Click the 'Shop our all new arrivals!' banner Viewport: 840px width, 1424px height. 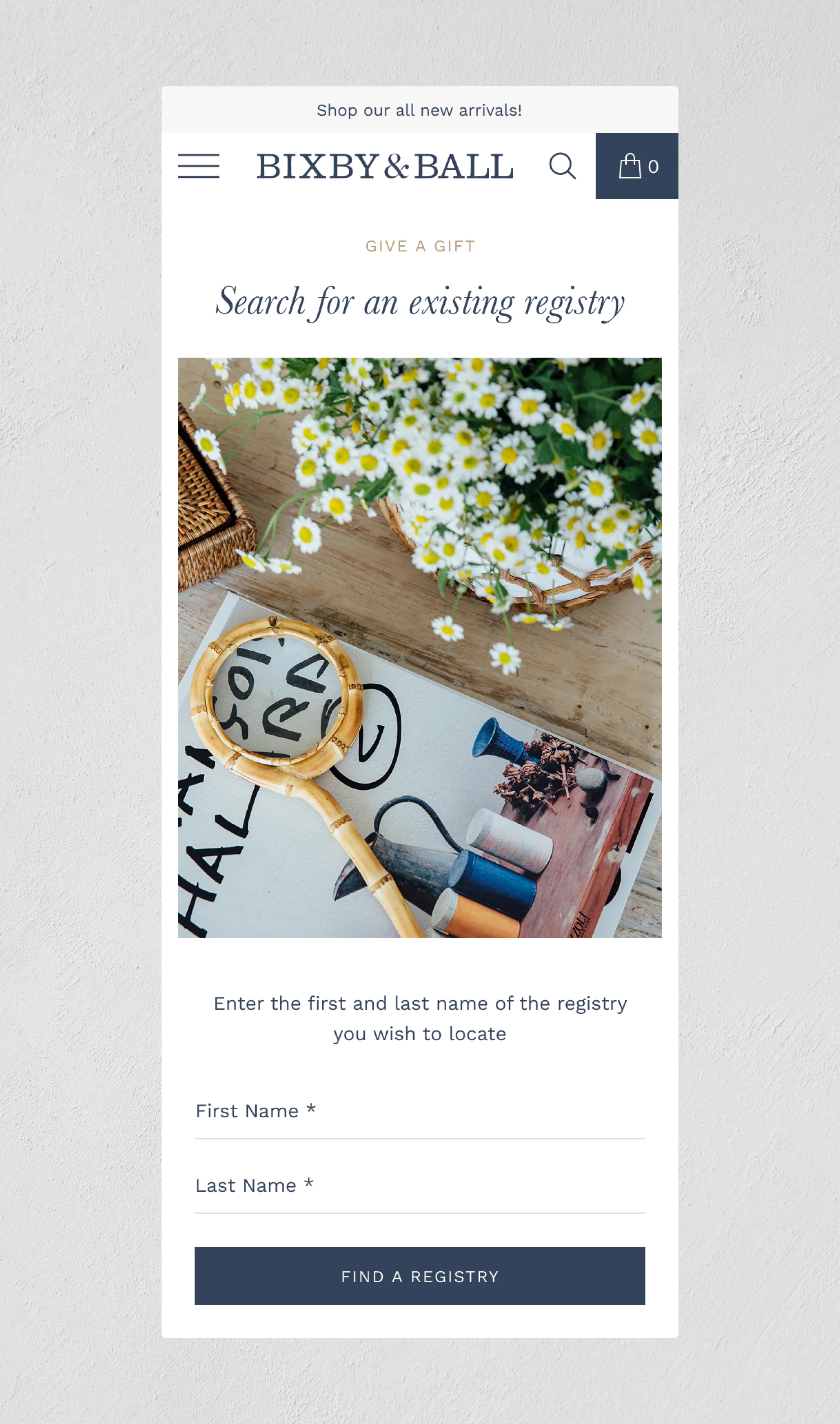419,110
